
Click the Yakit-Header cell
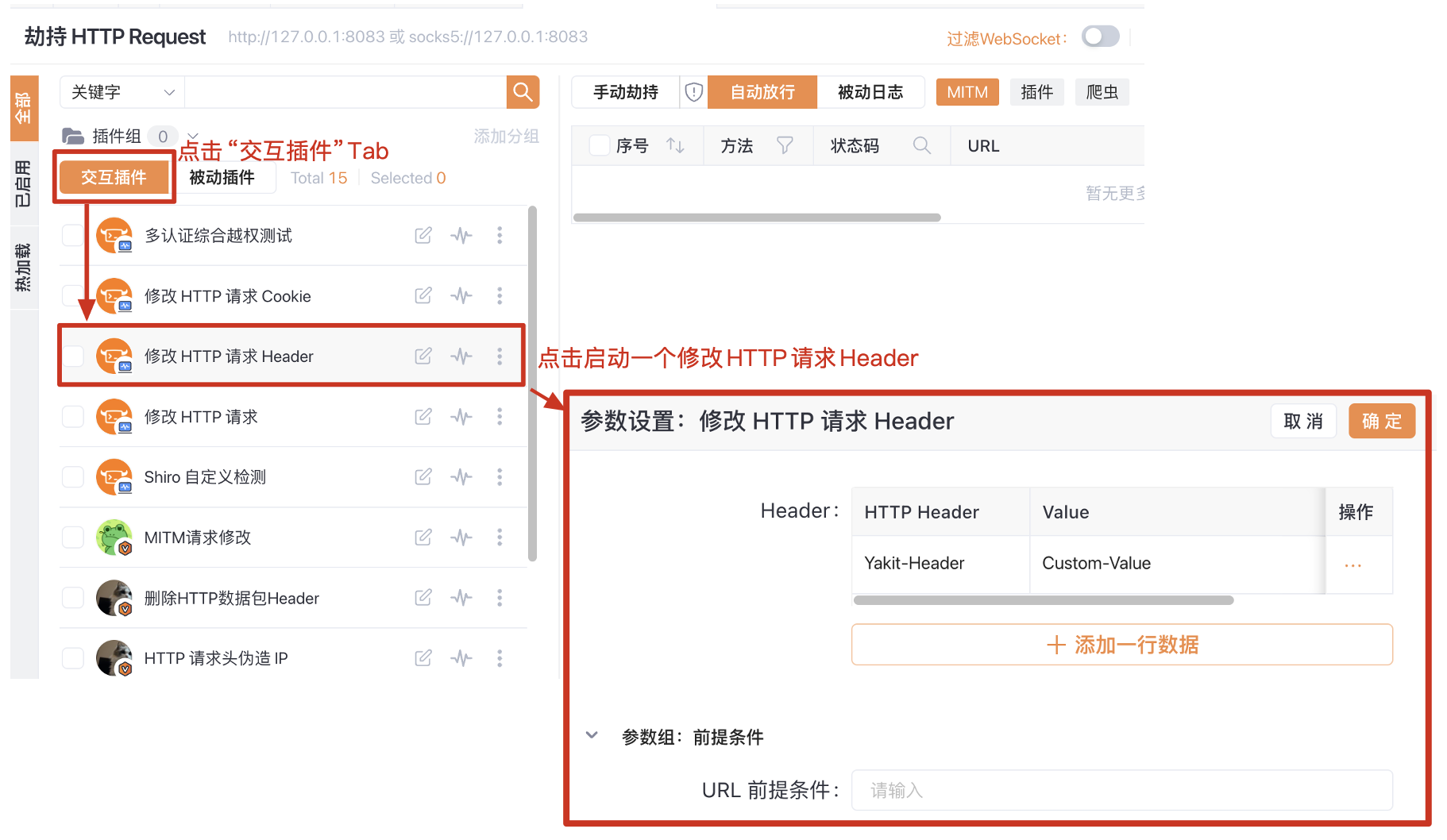coord(941,563)
